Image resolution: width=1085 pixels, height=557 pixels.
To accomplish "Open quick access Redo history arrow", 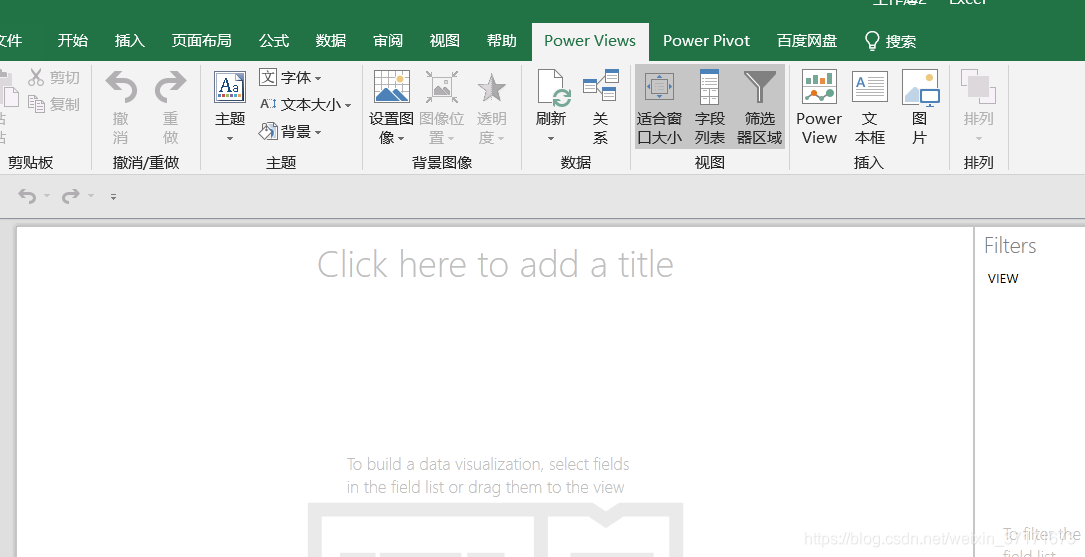I will click(x=91, y=197).
